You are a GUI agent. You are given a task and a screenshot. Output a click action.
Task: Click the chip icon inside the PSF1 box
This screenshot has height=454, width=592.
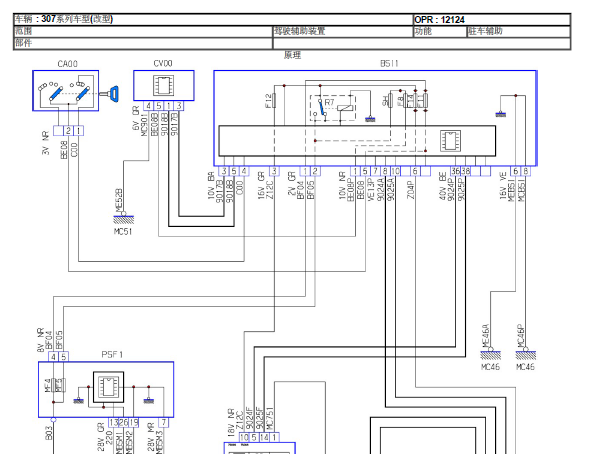[x=108, y=387]
